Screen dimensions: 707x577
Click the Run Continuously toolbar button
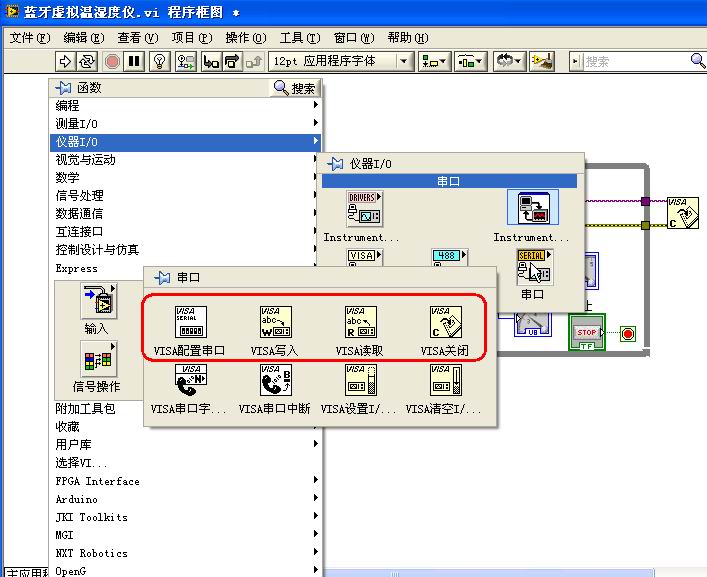click(88, 62)
